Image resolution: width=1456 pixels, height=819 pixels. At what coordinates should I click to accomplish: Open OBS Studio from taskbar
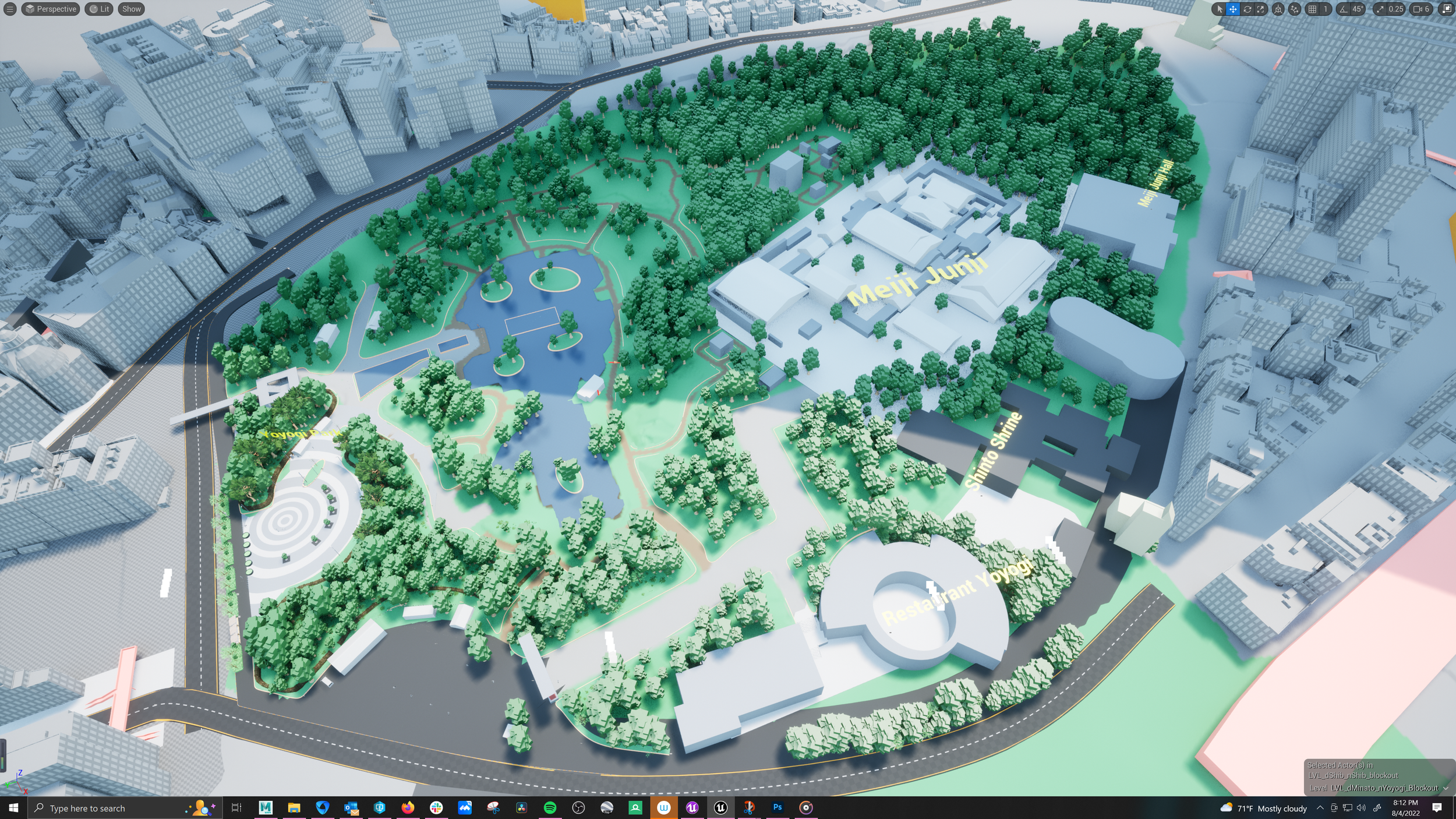click(x=578, y=808)
